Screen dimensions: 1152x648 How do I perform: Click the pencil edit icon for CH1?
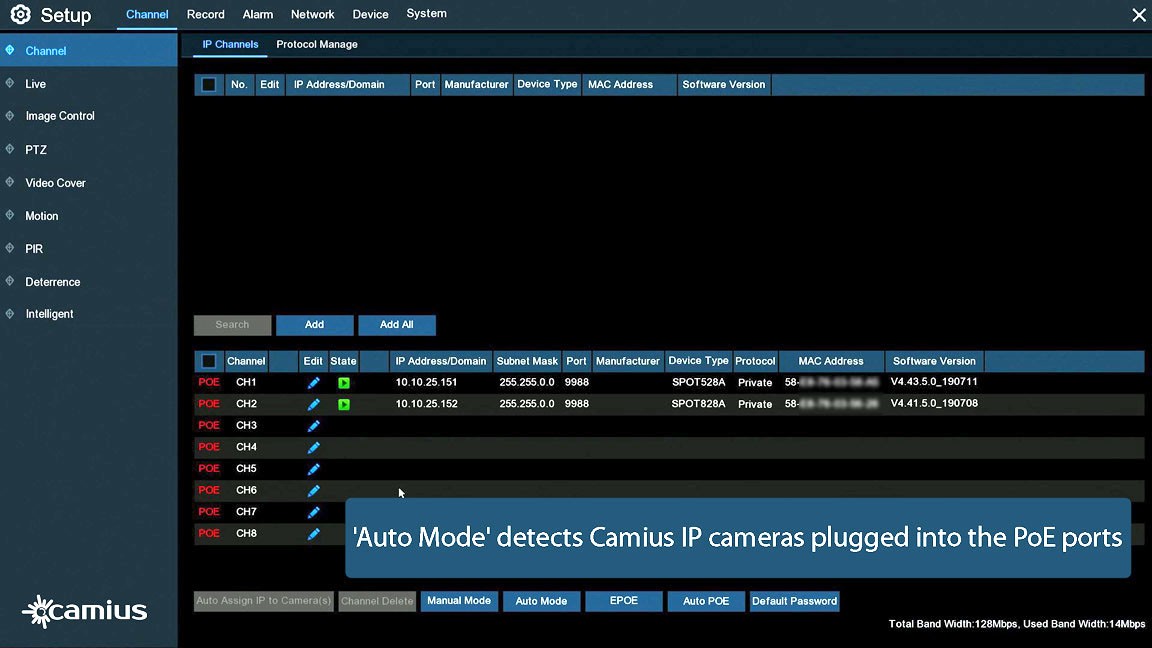(x=313, y=383)
